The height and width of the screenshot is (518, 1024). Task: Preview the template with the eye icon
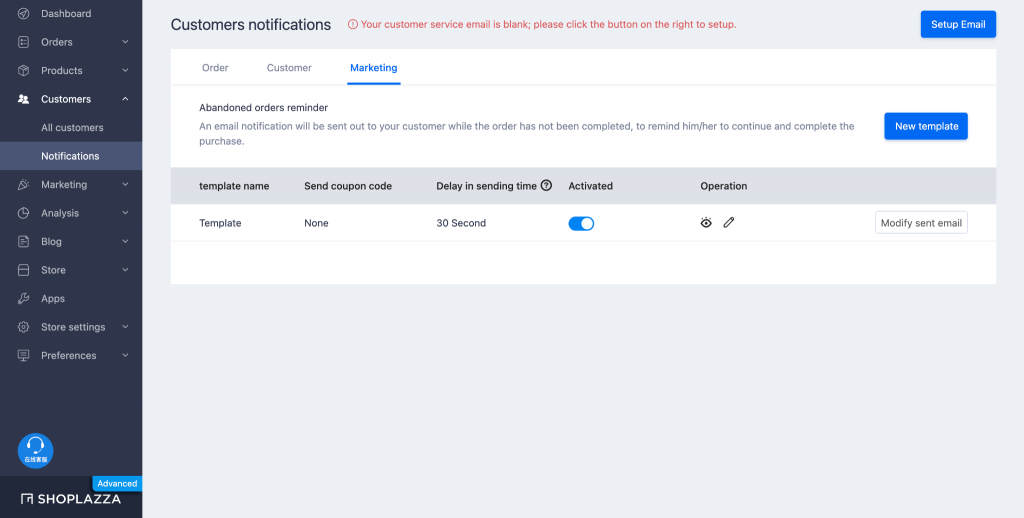(706, 223)
